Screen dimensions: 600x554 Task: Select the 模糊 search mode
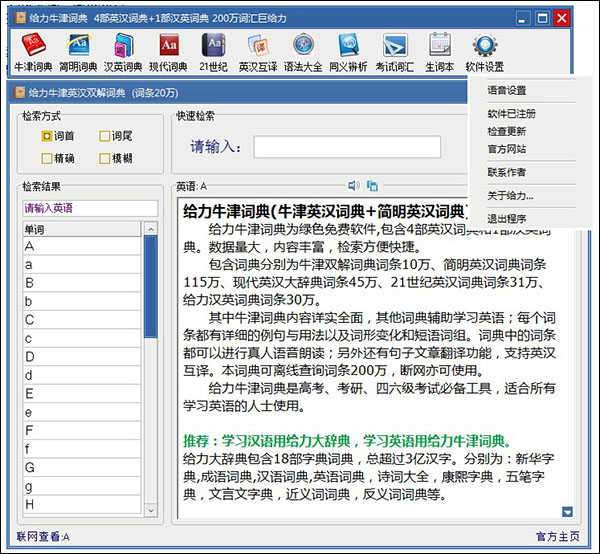[116, 158]
